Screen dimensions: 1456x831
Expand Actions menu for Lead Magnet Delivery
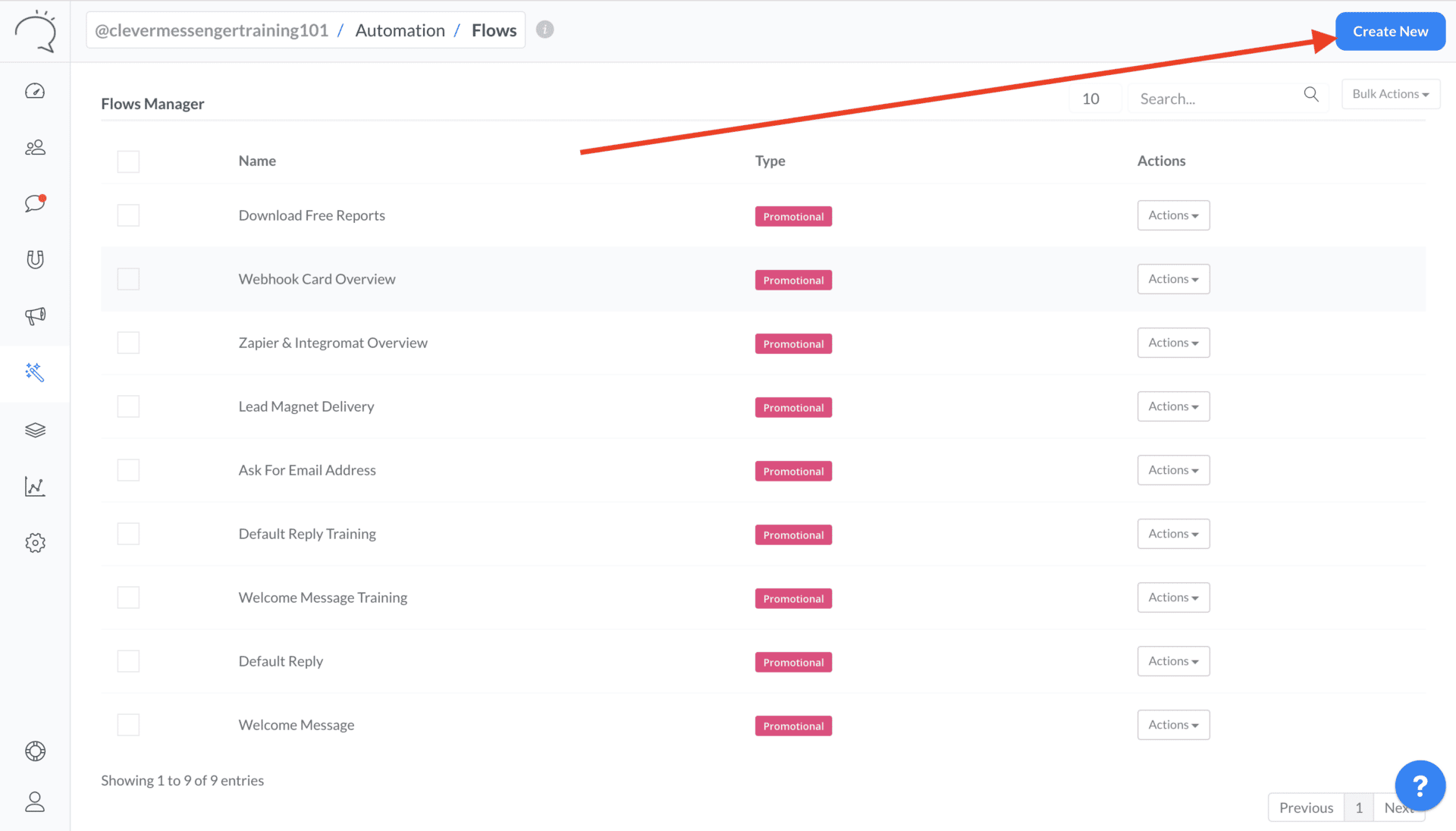(1173, 406)
